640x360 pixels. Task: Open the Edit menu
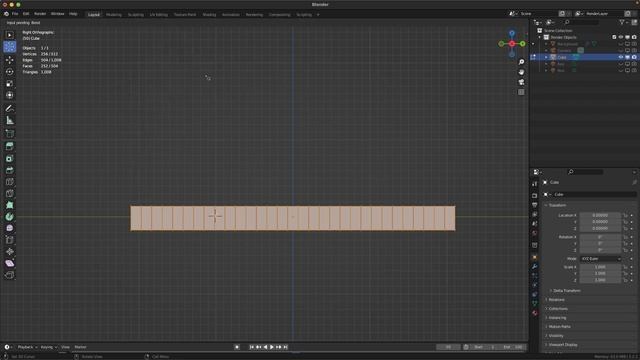pos(26,14)
